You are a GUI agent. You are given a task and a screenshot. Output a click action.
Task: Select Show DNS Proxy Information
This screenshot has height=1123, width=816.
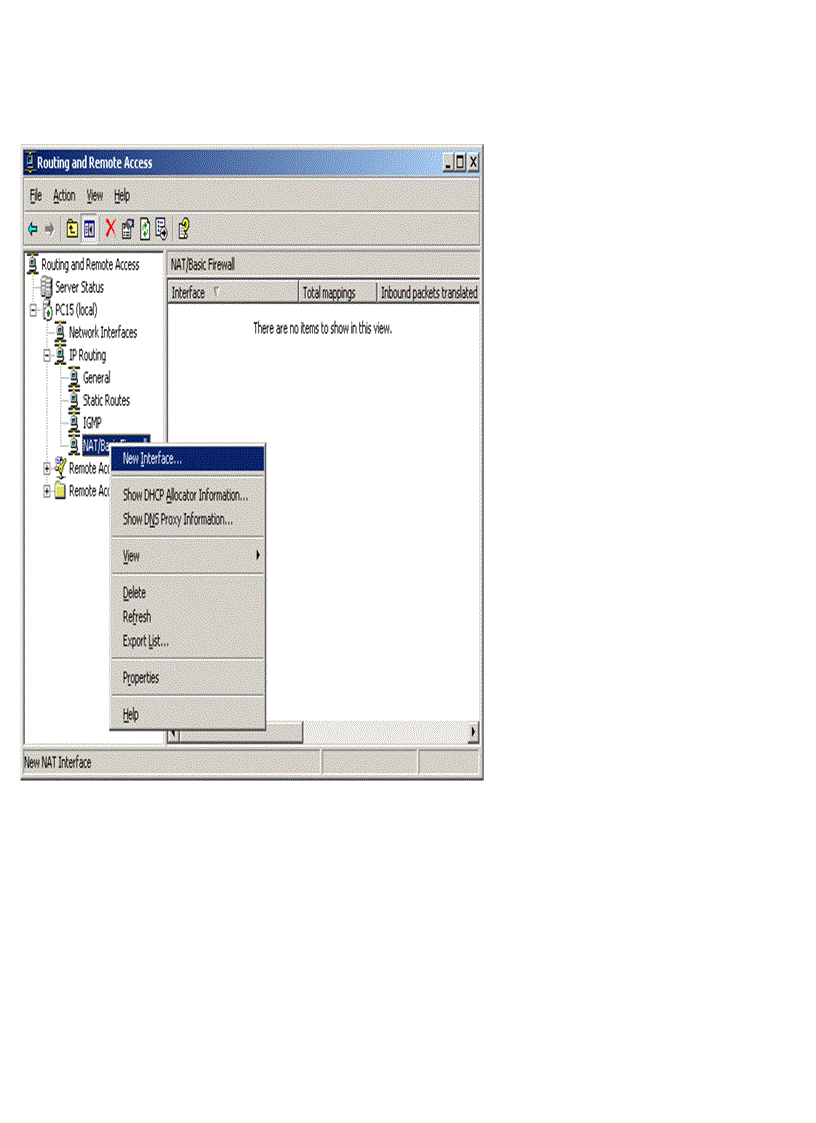pyautogui.click(x=177, y=519)
